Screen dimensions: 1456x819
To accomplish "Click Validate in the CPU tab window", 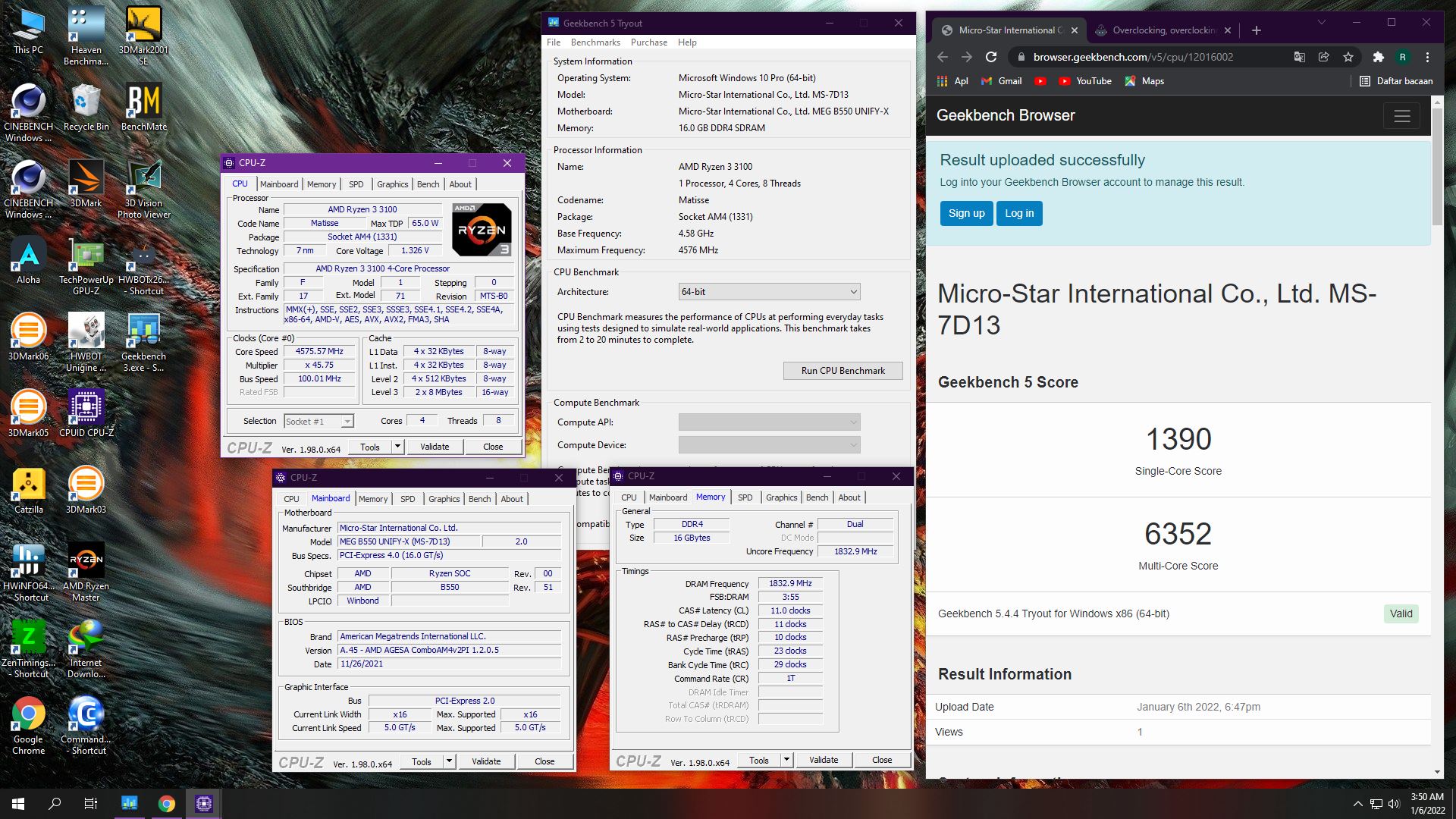I will pos(435,447).
